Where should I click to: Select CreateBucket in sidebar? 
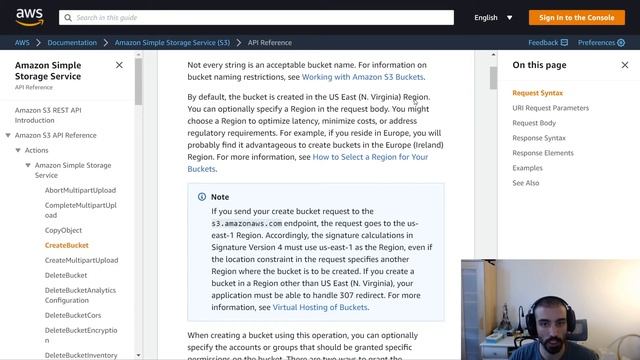[67, 245]
